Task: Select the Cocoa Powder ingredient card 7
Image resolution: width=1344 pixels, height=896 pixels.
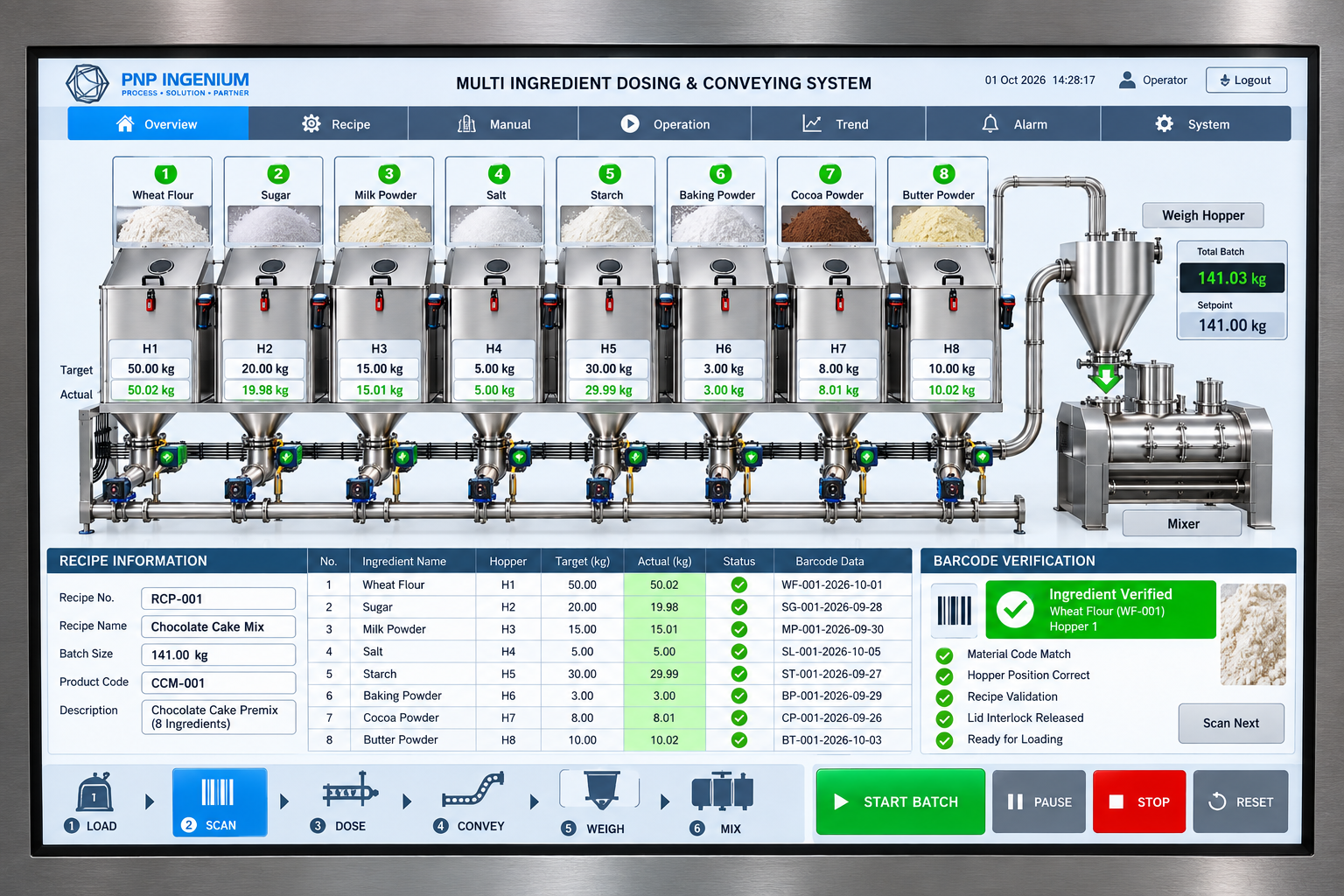Action: coord(827,201)
